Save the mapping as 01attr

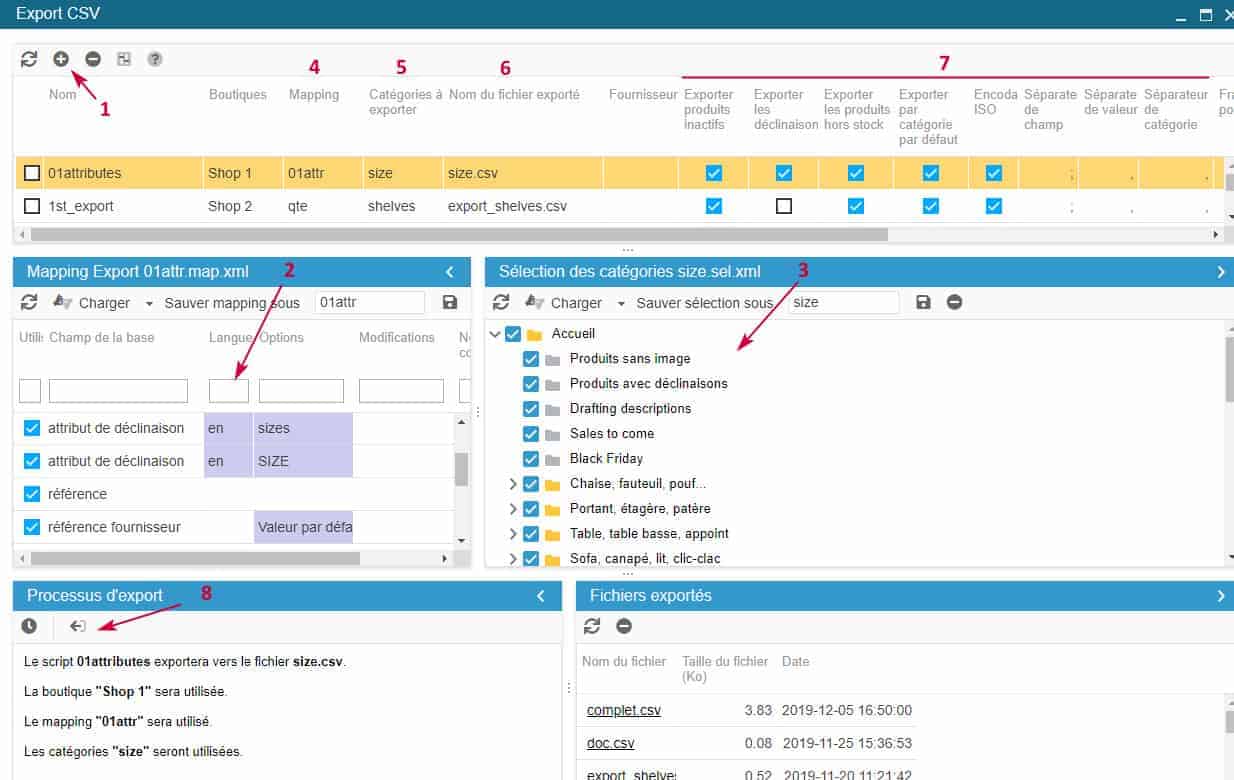449,302
